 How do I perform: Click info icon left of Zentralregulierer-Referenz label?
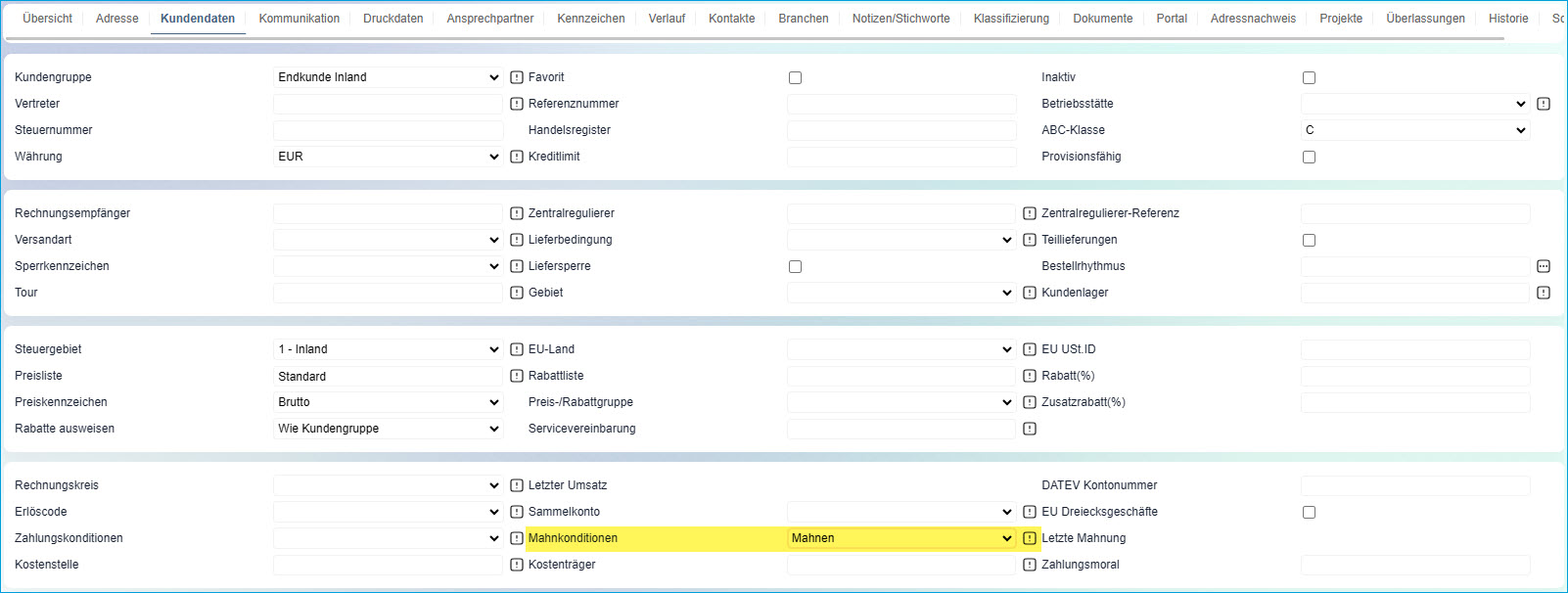pyautogui.click(x=1030, y=213)
